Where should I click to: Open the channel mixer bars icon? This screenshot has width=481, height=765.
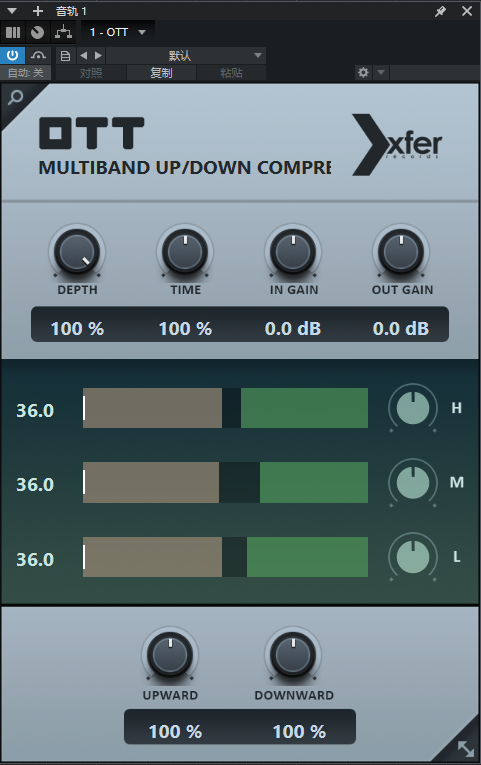click(13, 33)
